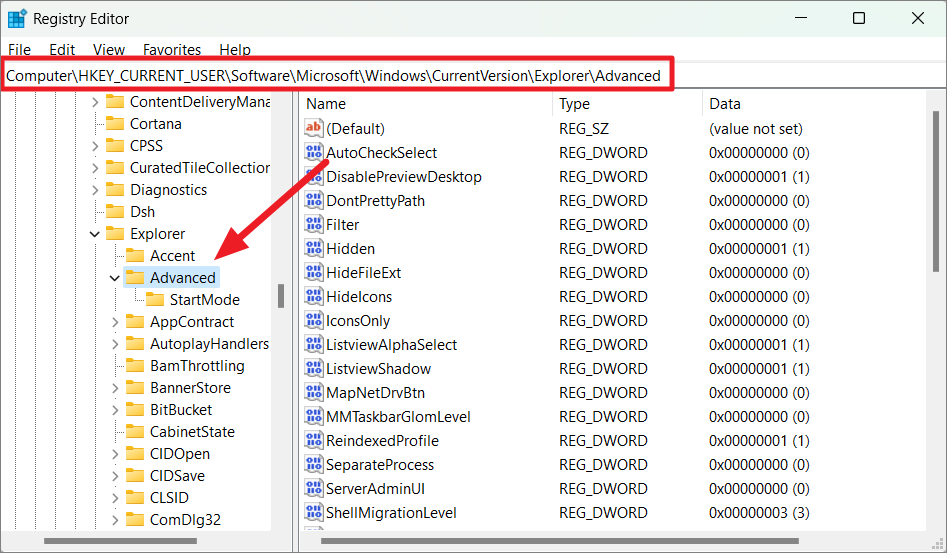Click the tree pane horizontal scrollbar thumb
The width and height of the screenshot is (947, 553).
pos(120,541)
